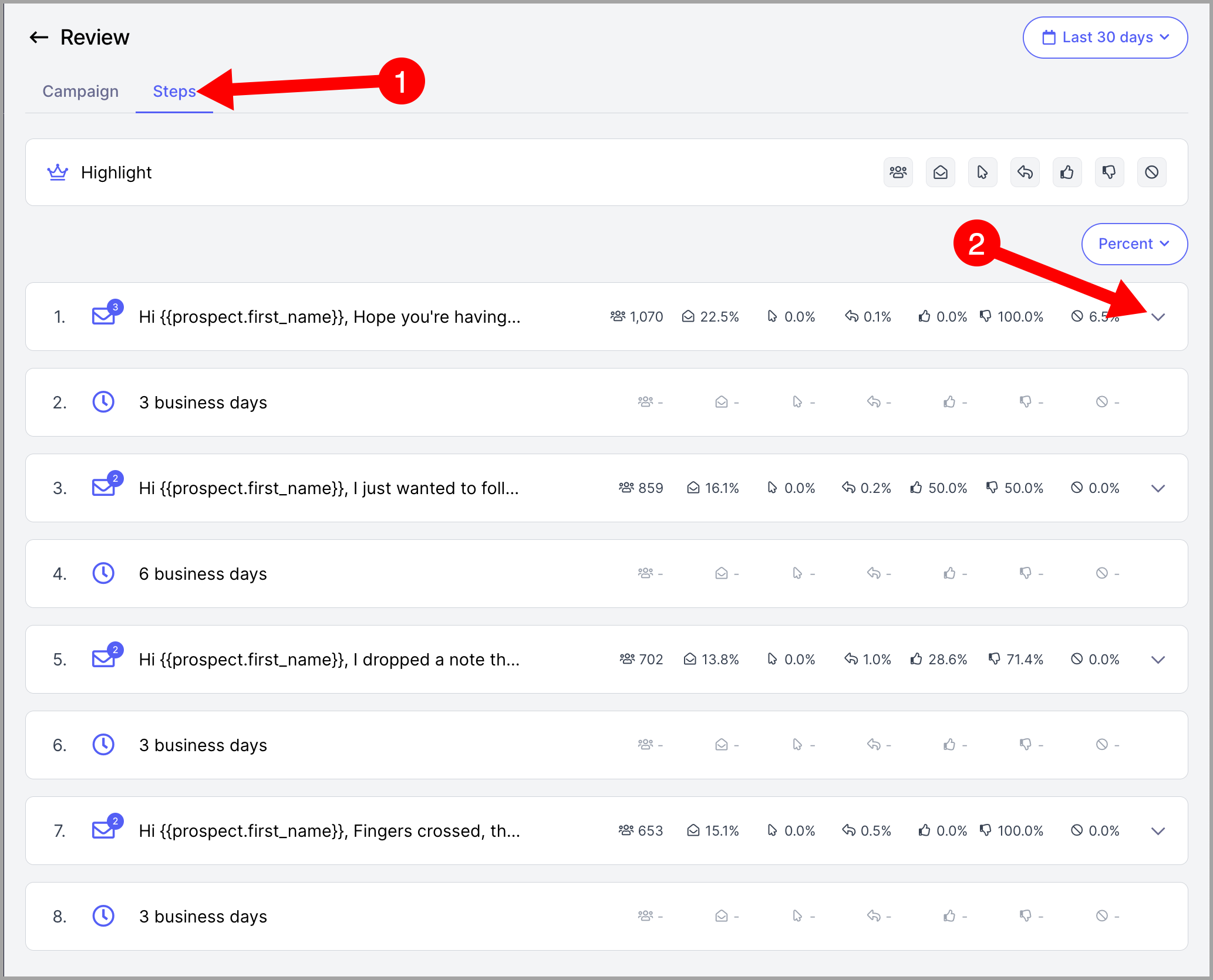Click the Highlight crown icon
Viewport: 1213px width, 980px height.
58,173
